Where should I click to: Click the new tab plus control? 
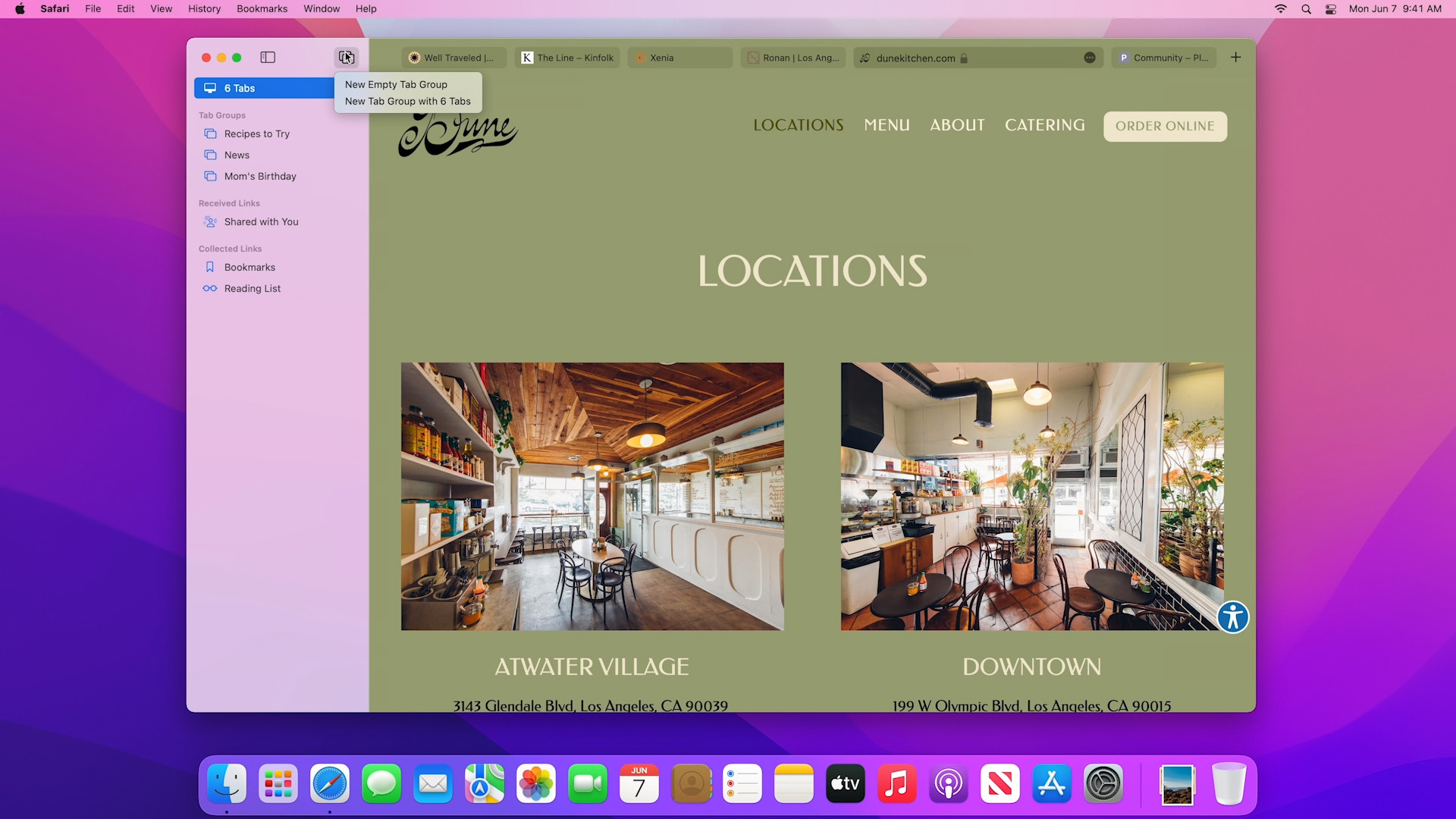click(1236, 57)
